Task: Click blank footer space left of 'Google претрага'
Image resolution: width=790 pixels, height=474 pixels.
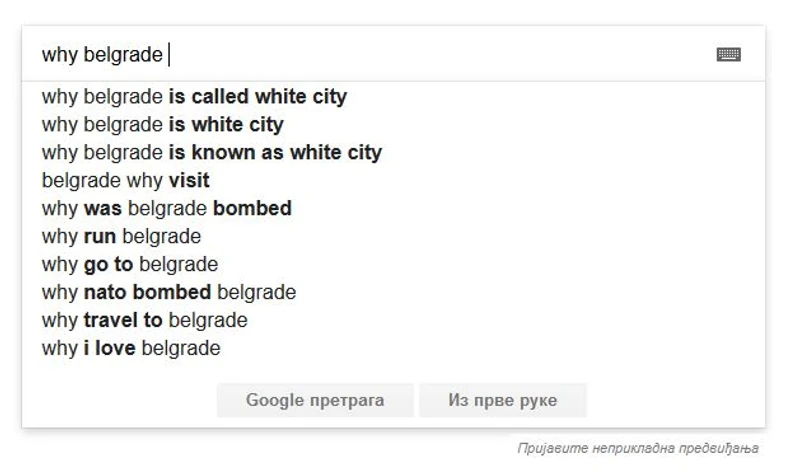Action: tap(120, 401)
